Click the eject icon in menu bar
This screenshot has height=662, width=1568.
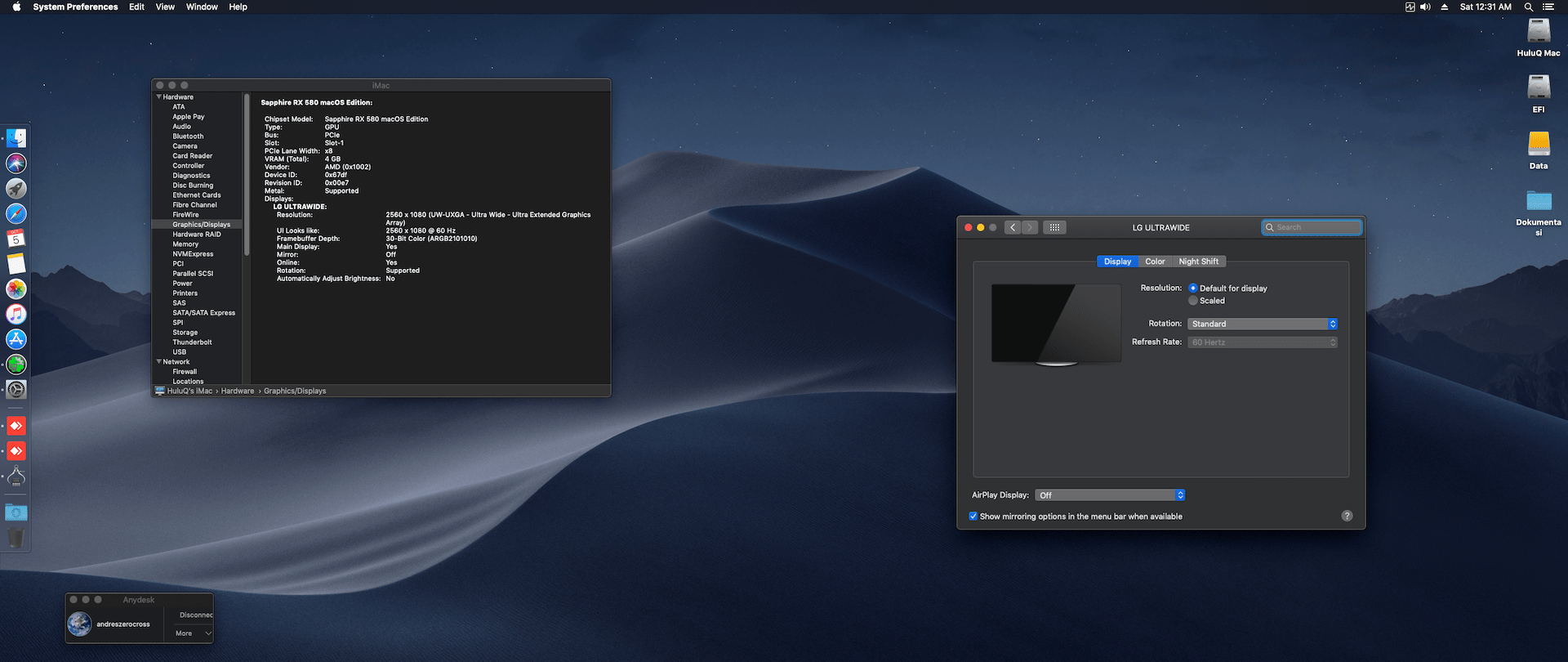click(1444, 7)
